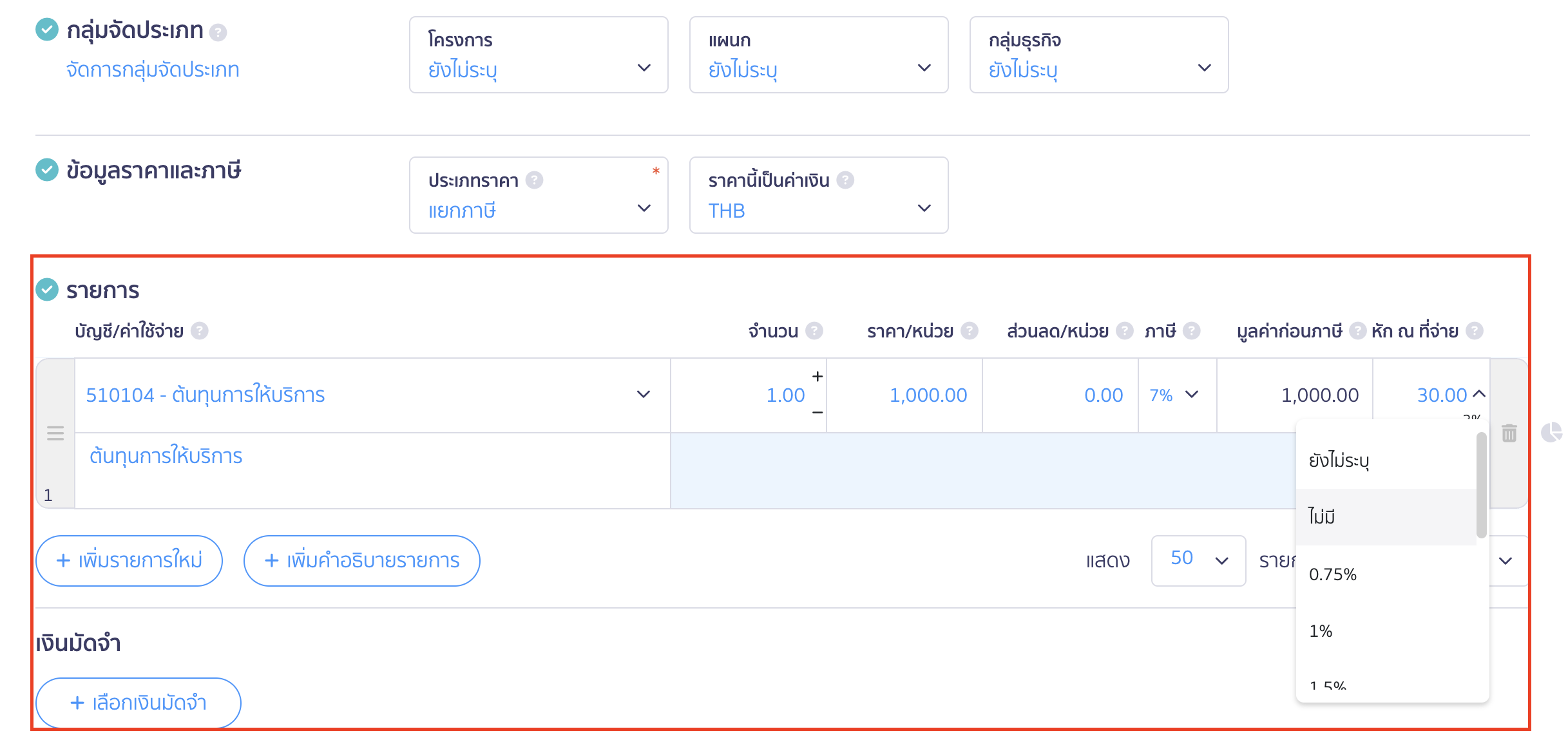Viewport: 1568px width, 747px height.
Task: Click help icon next to หัก ณ ที่จ่าย header
Action: [x=1474, y=331]
